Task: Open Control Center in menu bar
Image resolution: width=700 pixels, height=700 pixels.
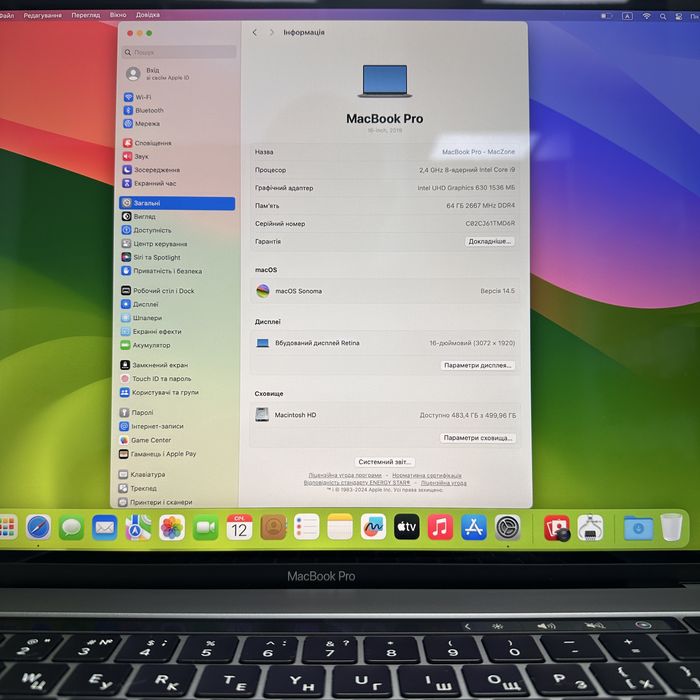Action: point(679,17)
